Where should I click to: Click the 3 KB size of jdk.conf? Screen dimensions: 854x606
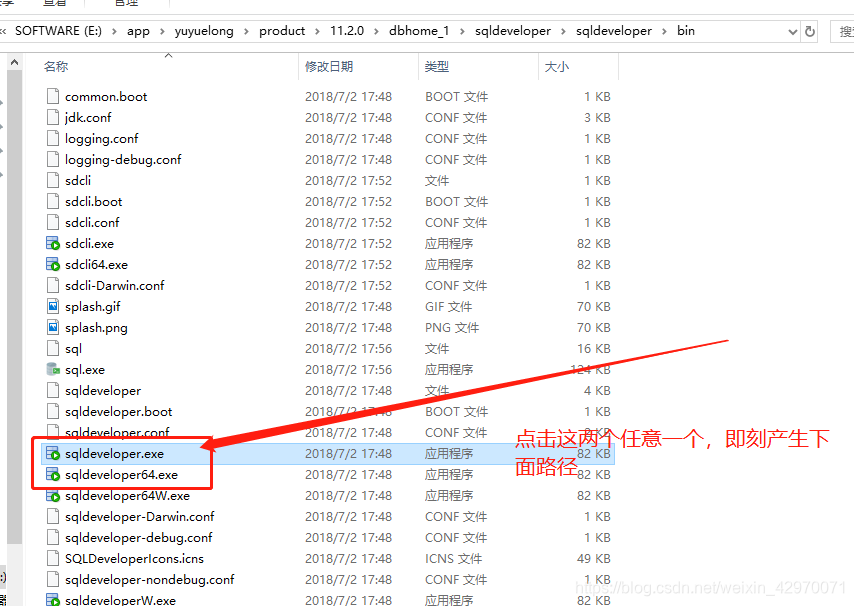[597, 118]
